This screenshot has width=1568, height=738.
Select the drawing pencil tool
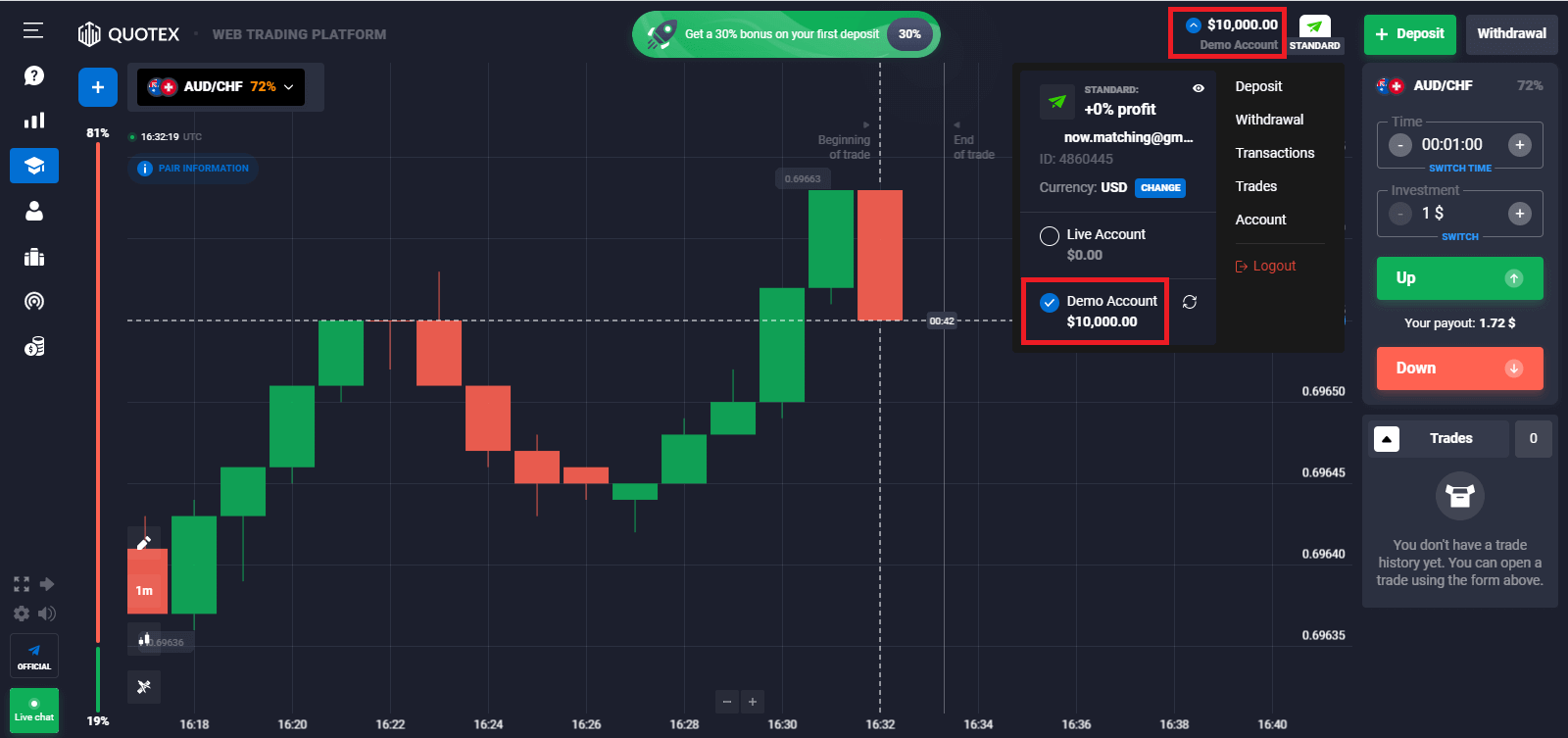pos(144,542)
